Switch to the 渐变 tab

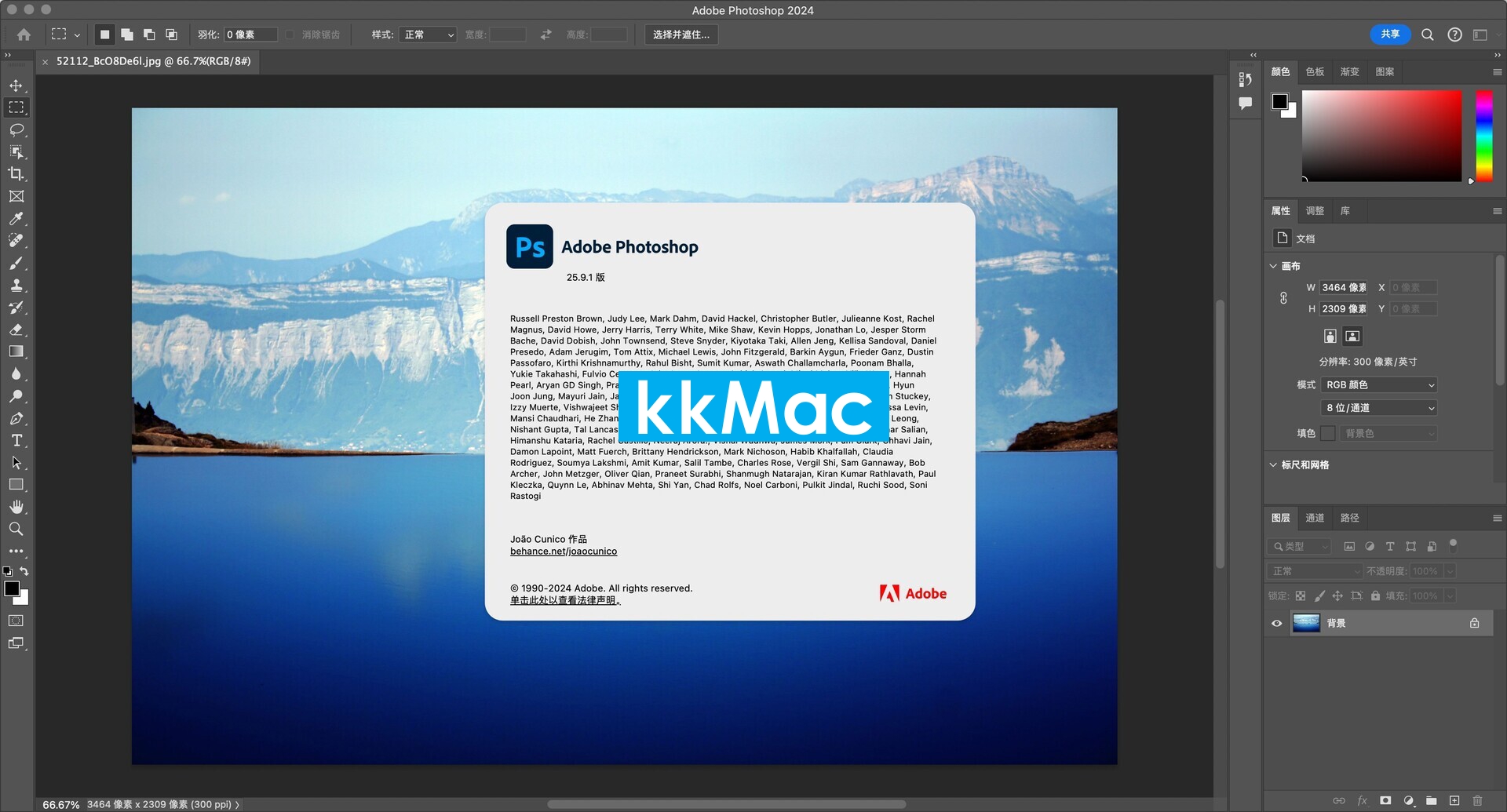(x=1349, y=72)
